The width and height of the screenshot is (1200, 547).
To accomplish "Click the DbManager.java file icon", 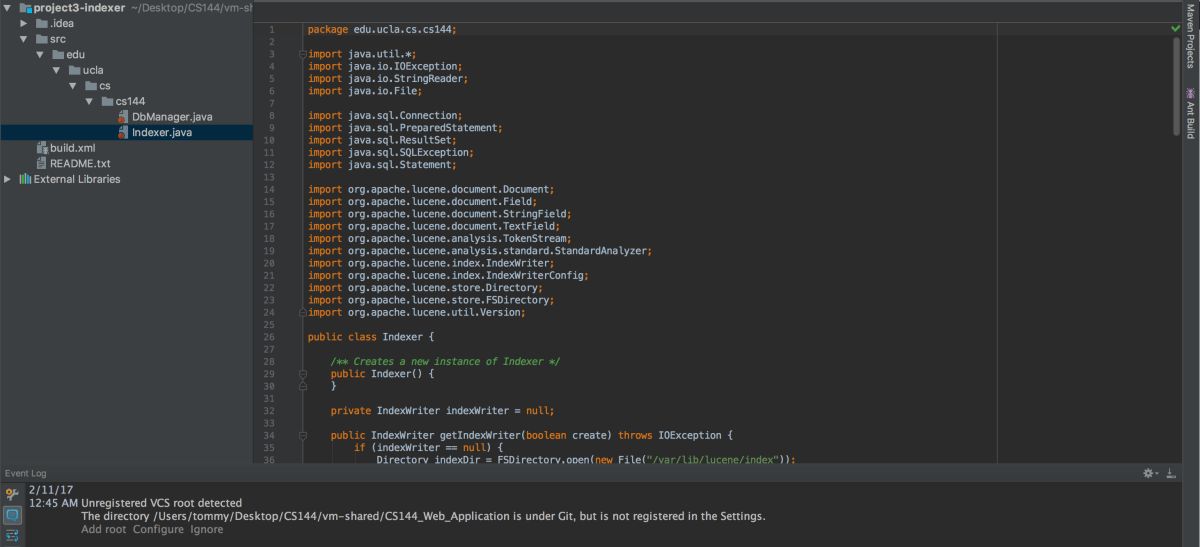I will coord(122,117).
